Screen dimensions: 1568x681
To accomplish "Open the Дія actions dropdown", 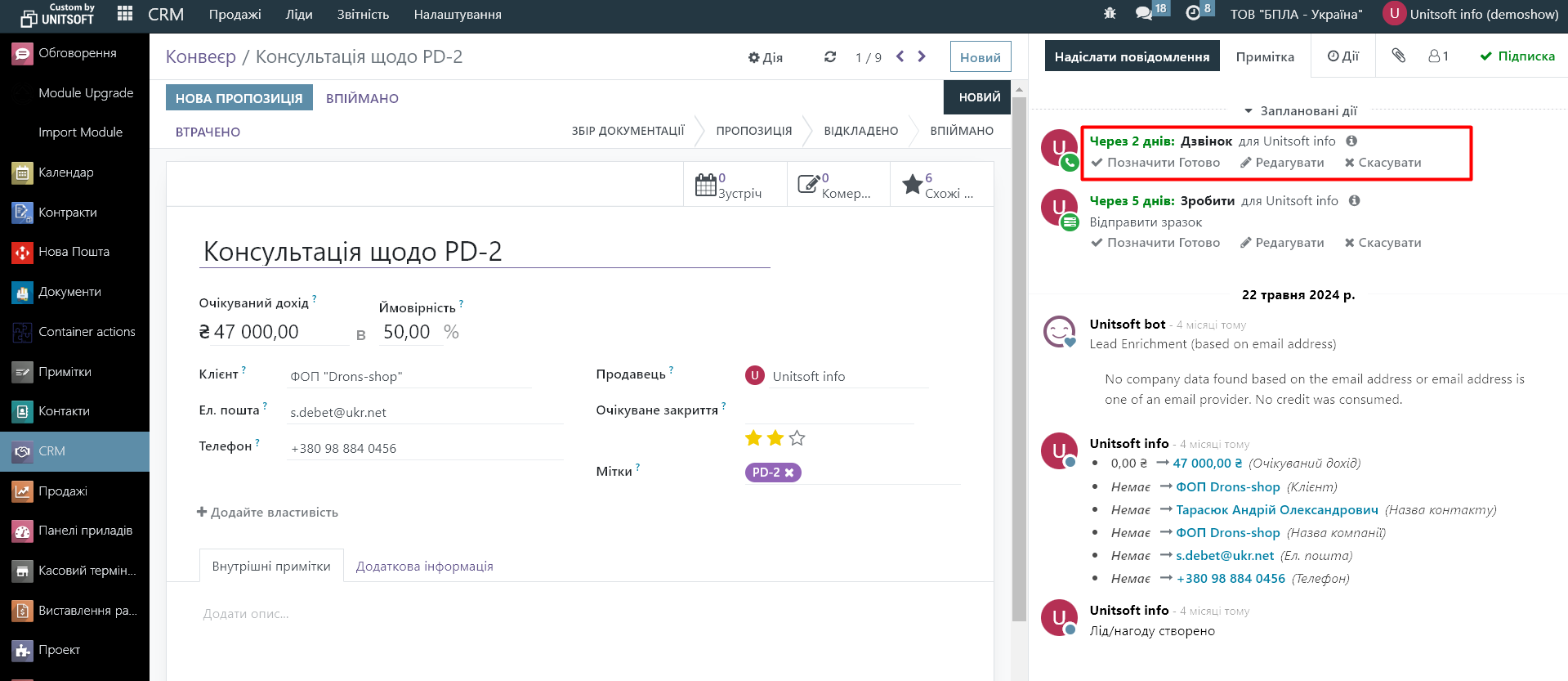I will click(x=766, y=57).
